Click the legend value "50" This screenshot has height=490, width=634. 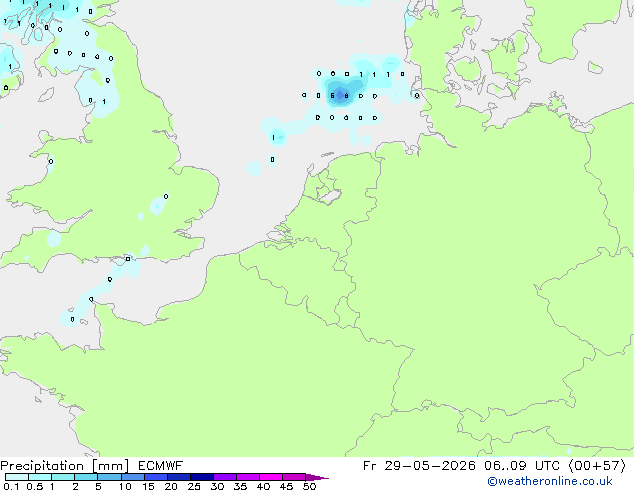[x=309, y=486]
